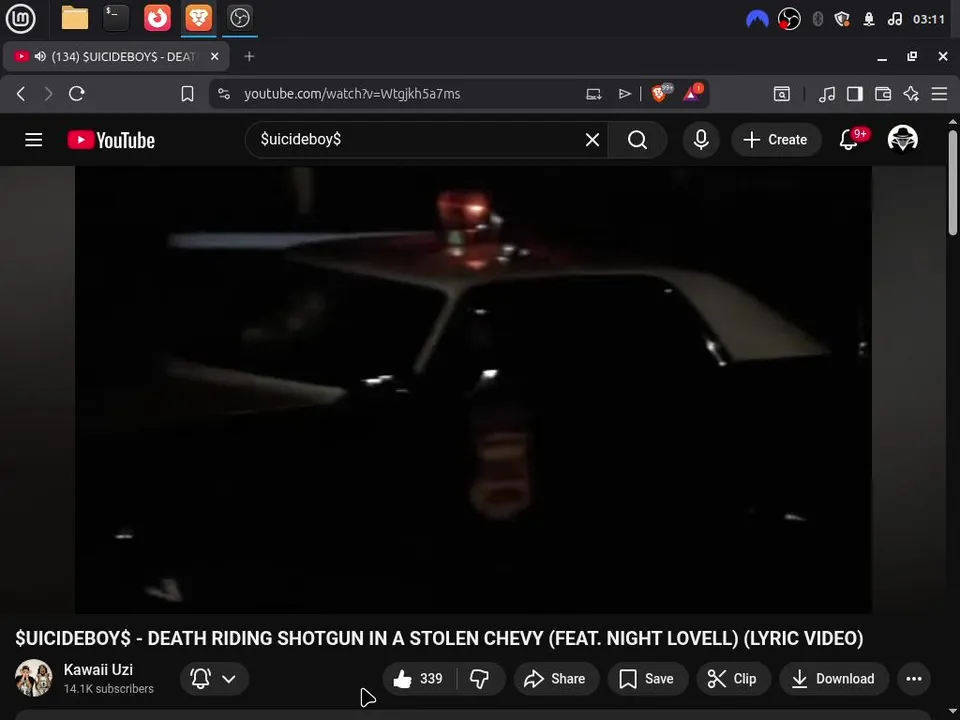The width and height of the screenshot is (960, 720).
Task: Open the Kawaii Uzi channel avatar
Action: [x=34, y=678]
